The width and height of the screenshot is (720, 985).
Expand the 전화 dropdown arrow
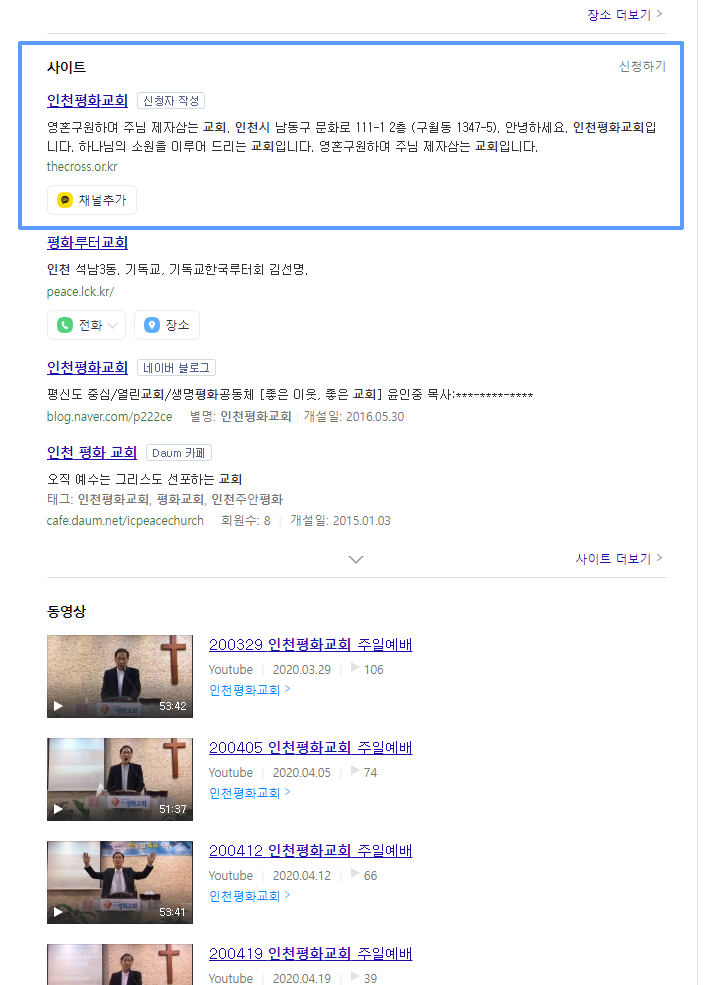113,325
